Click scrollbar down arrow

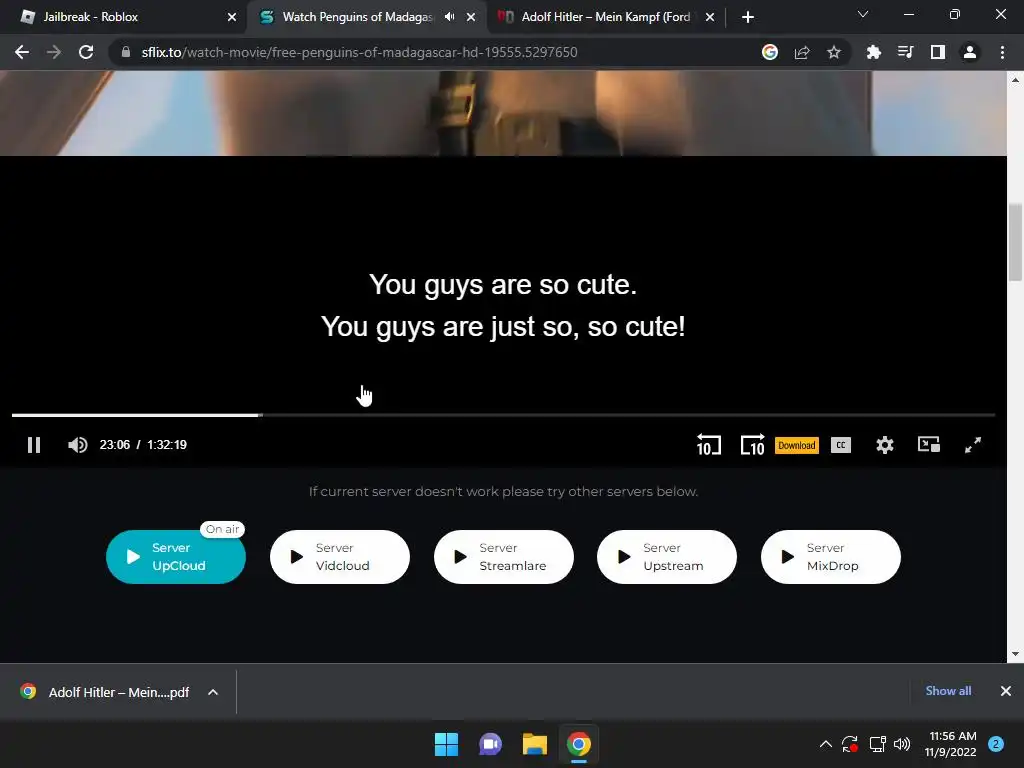pyautogui.click(x=1015, y=654)
